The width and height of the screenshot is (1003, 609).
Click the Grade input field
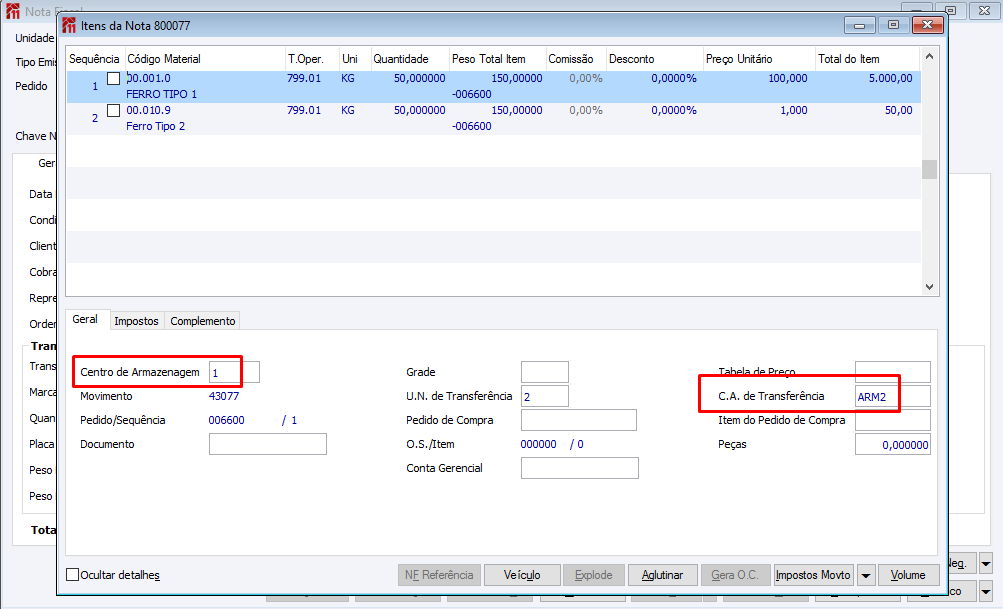pos(544,372)
